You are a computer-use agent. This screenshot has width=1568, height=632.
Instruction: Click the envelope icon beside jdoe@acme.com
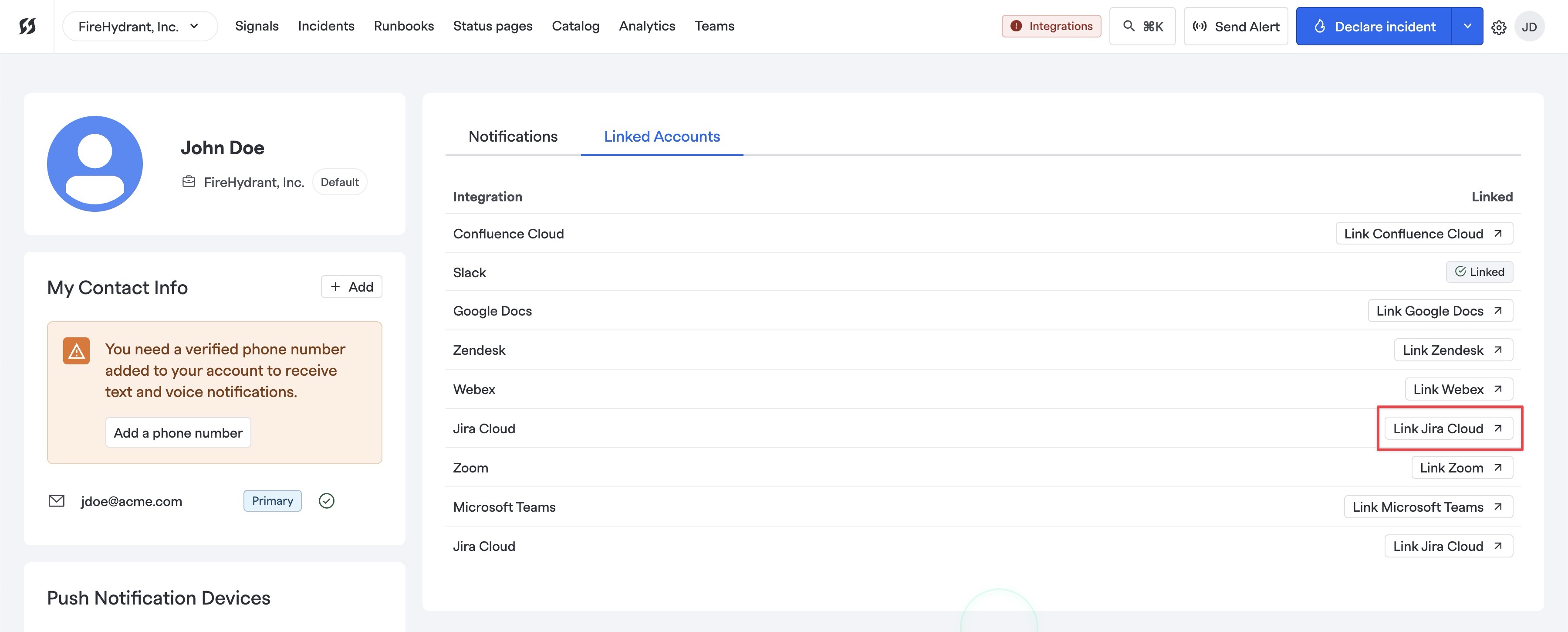coord(57,500)
